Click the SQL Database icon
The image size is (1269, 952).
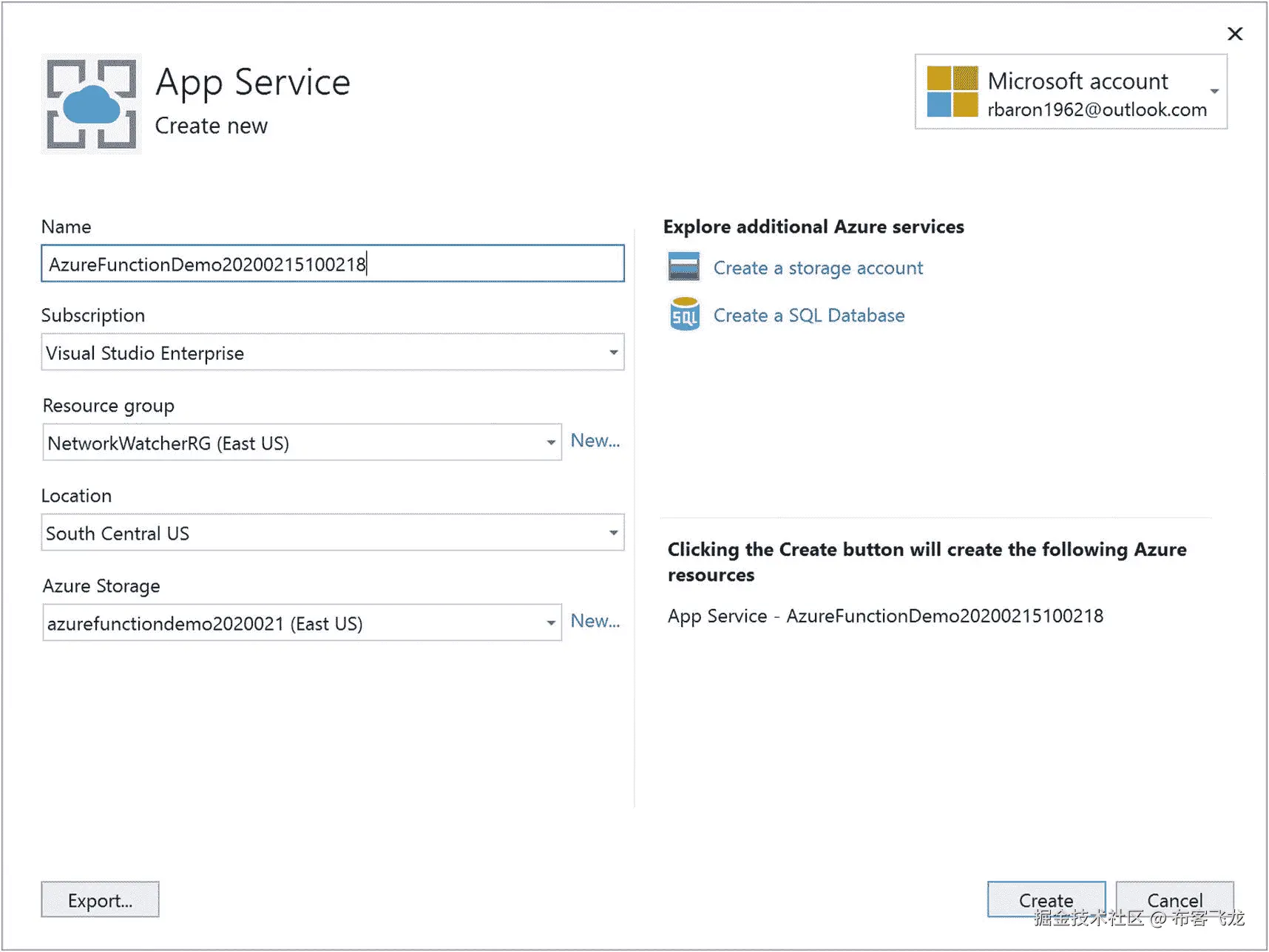point(684,314)
